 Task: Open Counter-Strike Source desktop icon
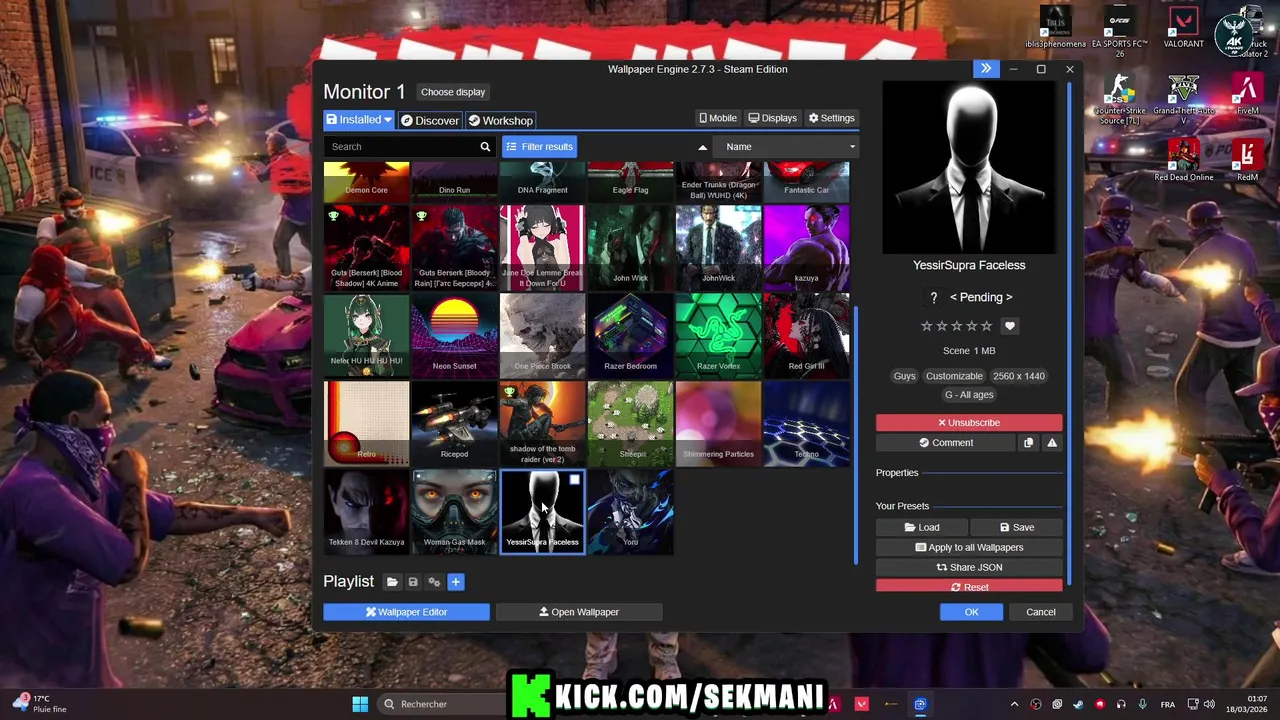1119,98
